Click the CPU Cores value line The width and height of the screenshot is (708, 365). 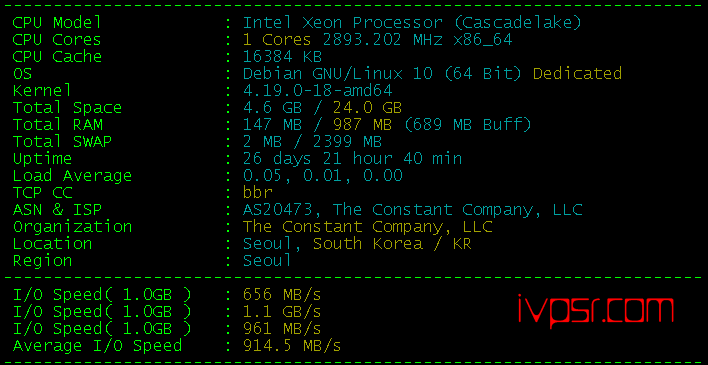click(377, 40)
